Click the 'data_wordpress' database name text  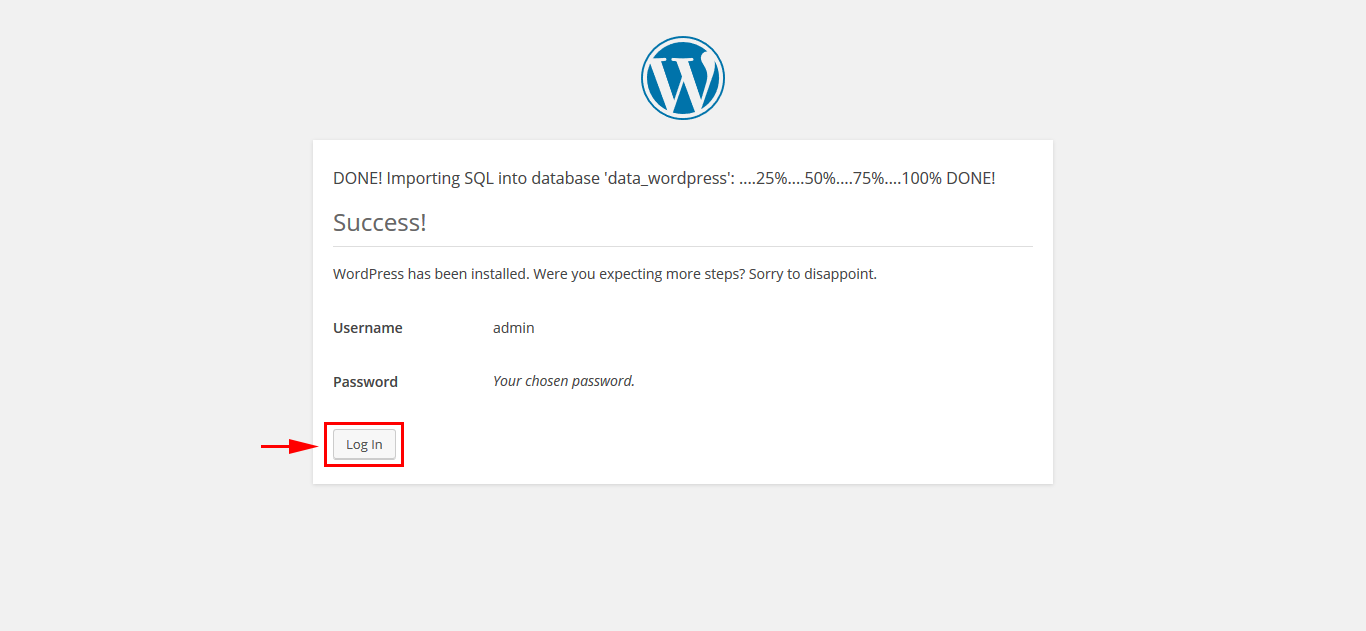coord(669,179)
